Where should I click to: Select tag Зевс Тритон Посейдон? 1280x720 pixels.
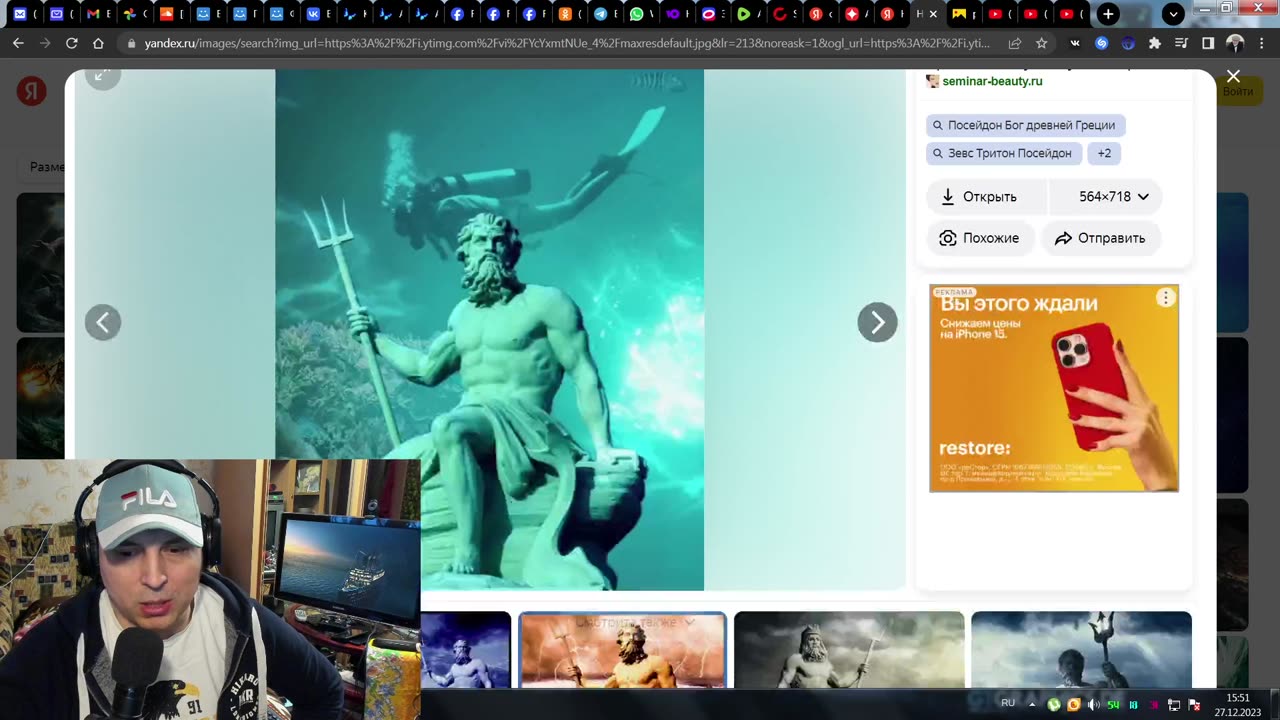1004,153
